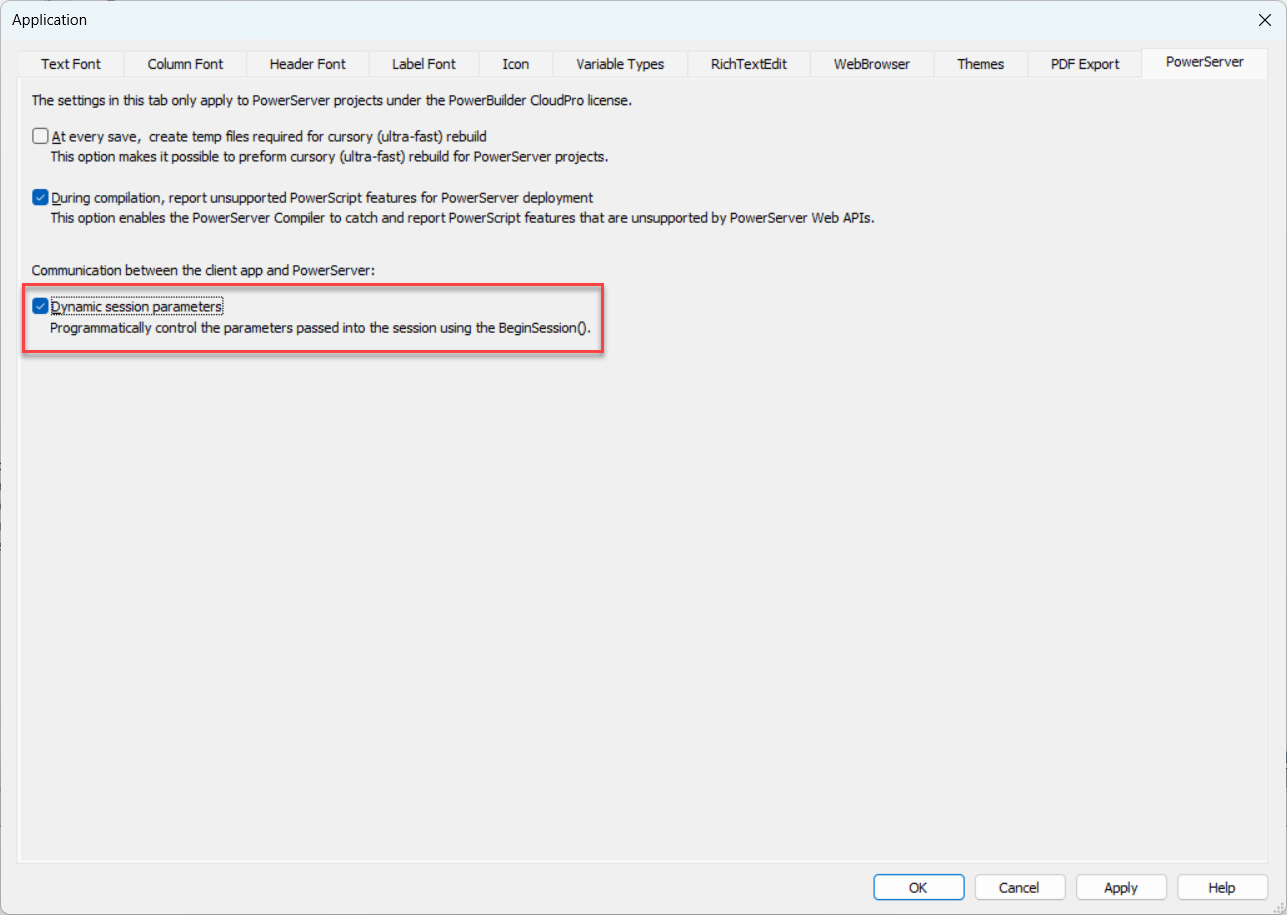Image resolution: width=1287 pixels, height=915 pixels.
Task: Disable Dynamic session parameters checkbox
Action: pyautogui.click(x=40, y=306)
